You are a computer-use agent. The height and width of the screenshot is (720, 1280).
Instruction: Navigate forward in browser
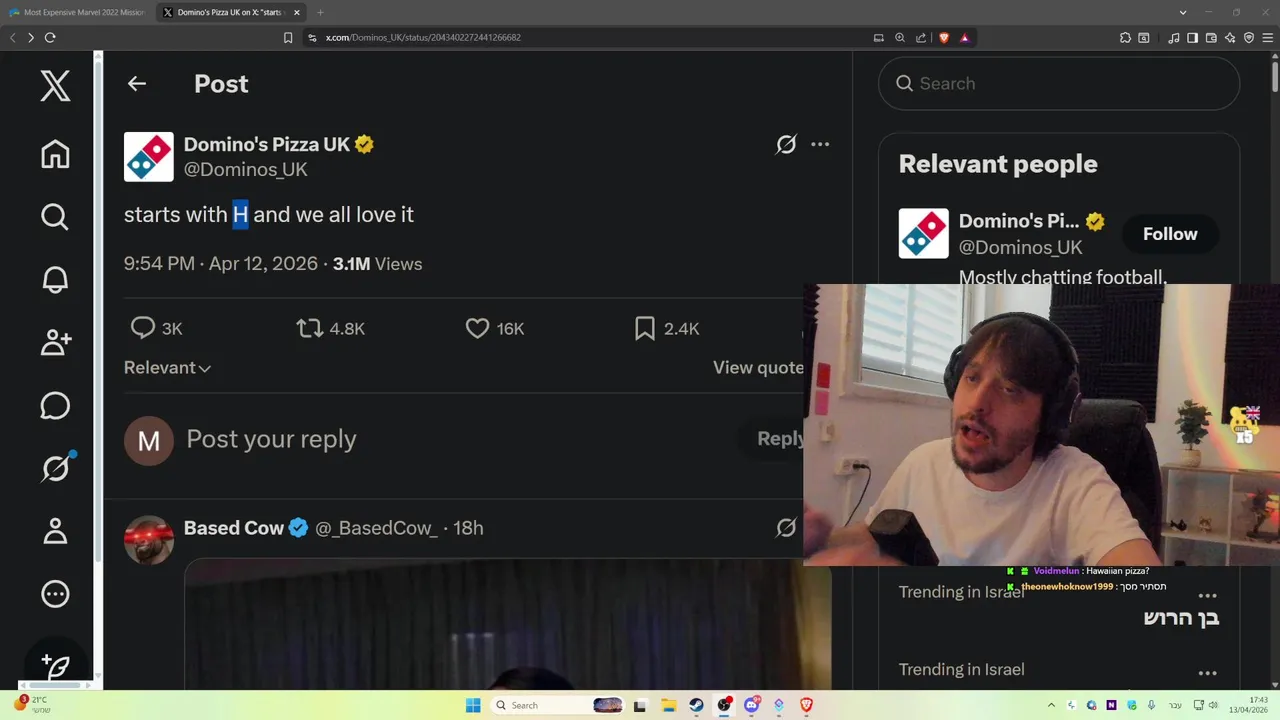click(31, 38)
